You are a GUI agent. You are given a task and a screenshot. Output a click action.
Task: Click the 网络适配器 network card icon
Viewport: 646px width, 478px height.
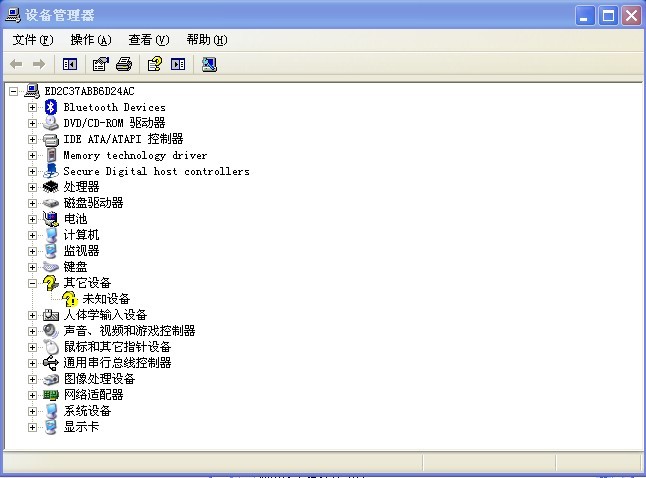[51, 395]
